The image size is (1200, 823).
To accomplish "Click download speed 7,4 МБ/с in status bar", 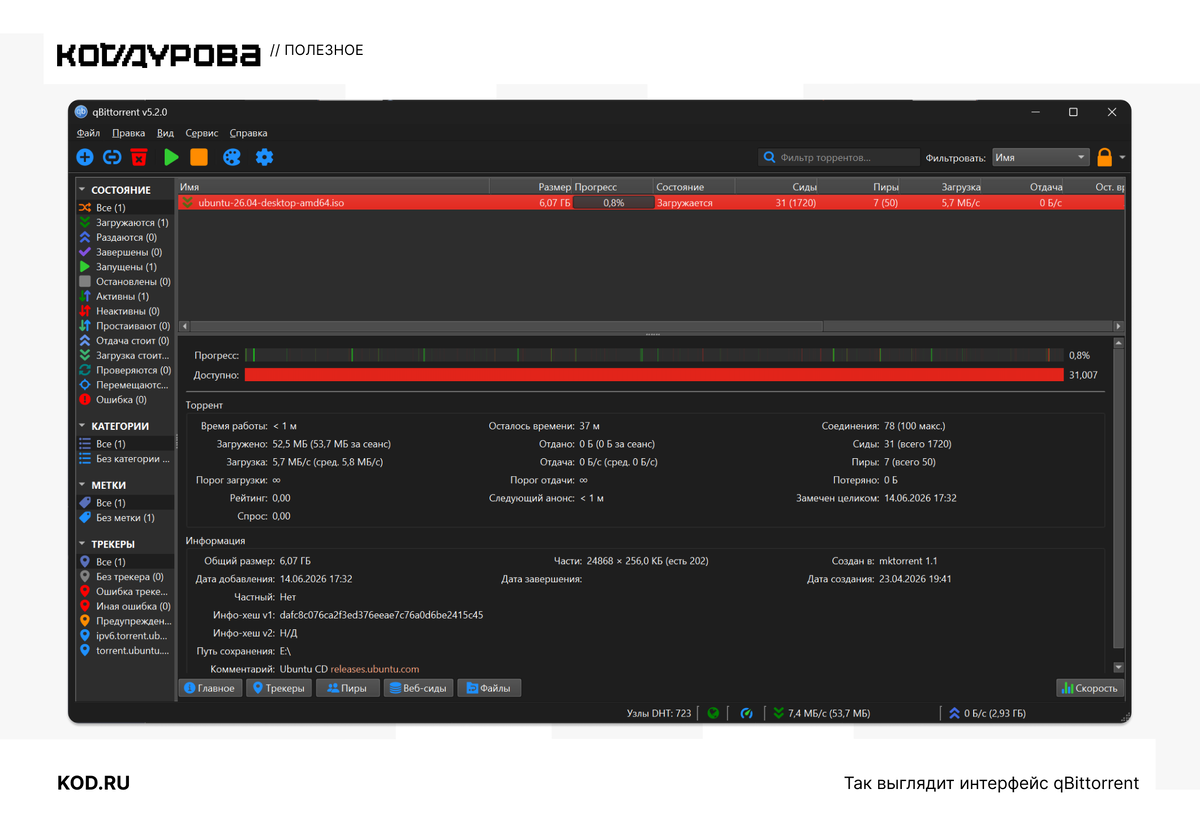I will point(821,713).
